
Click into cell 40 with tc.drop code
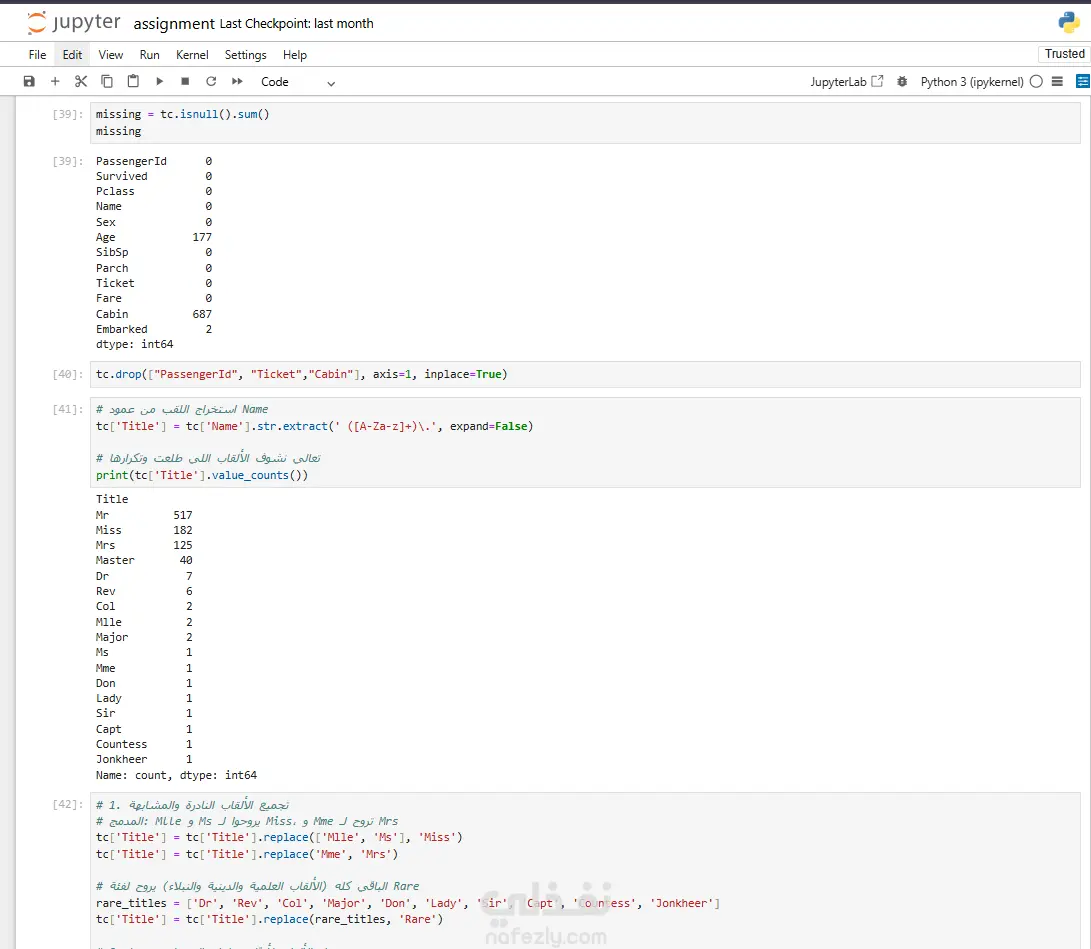coord(584,374)
